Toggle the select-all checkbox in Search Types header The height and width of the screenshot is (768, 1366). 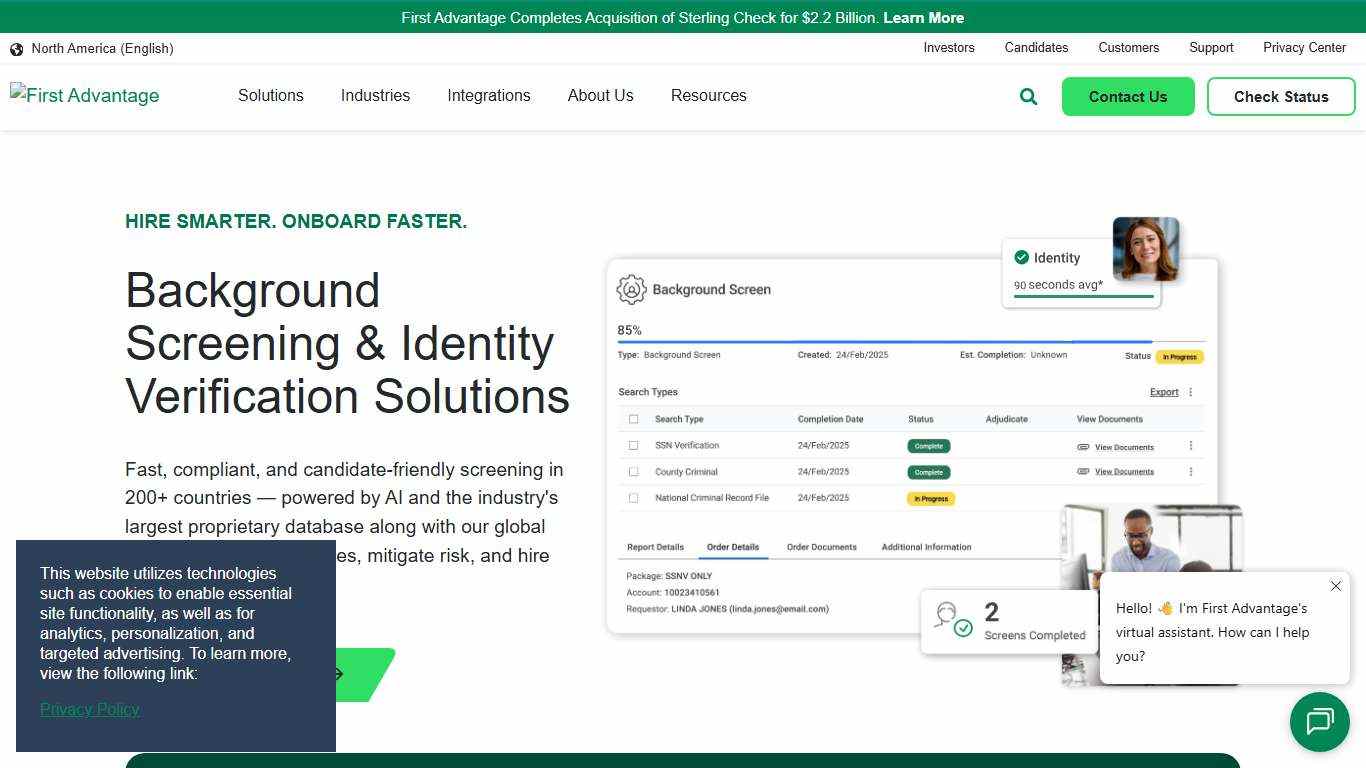[x=633, y=418]
